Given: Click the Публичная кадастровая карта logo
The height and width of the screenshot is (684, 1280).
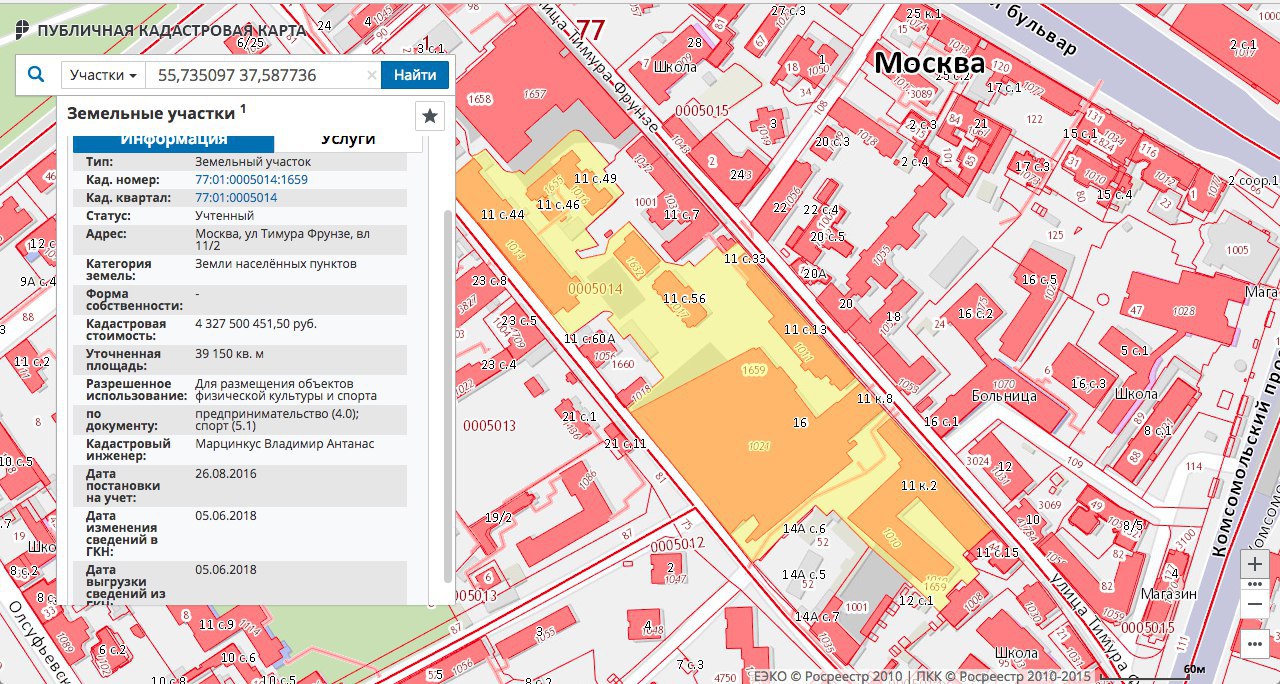Looking at the screenshot, I should (x=161, y=29).
